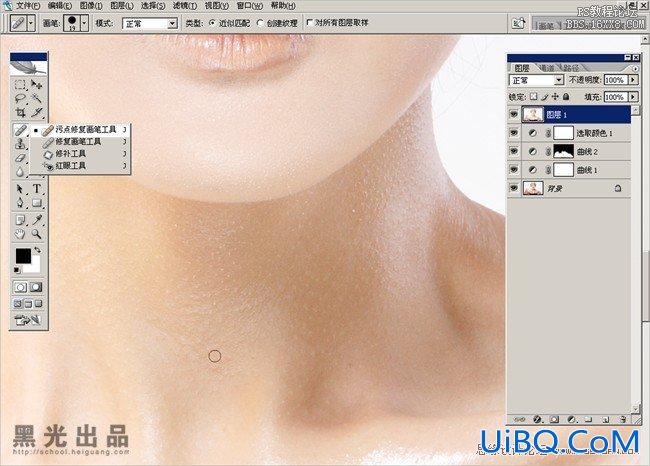Switch to Standard edit mode
Viewport: 650px width, 466px height.
pos(20,287)
